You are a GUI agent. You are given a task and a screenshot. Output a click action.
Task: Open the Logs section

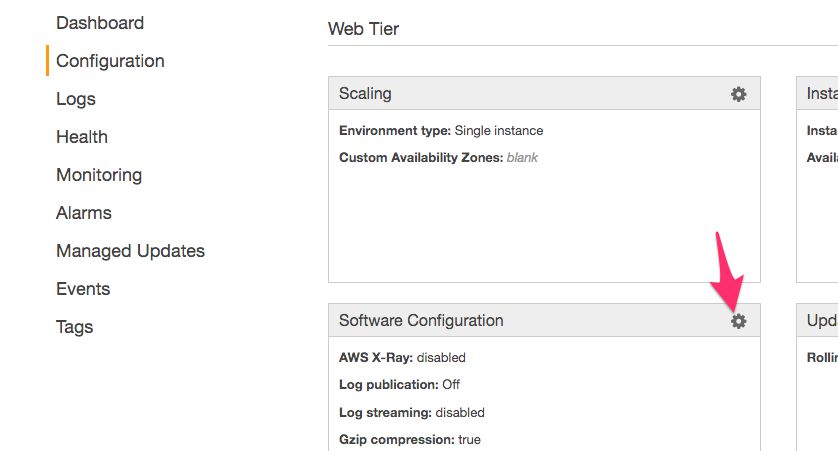(76, 99)
